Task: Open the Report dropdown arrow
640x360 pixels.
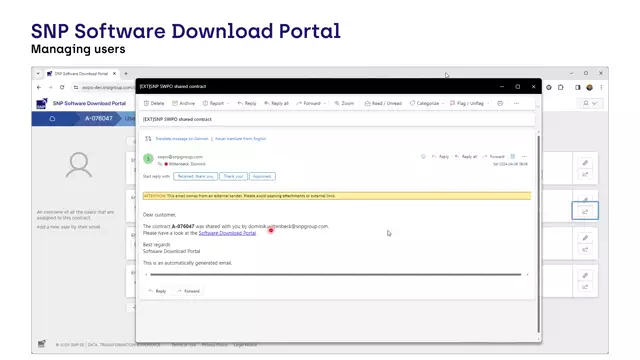Action: pyautogui.click(x=228, y=104)
